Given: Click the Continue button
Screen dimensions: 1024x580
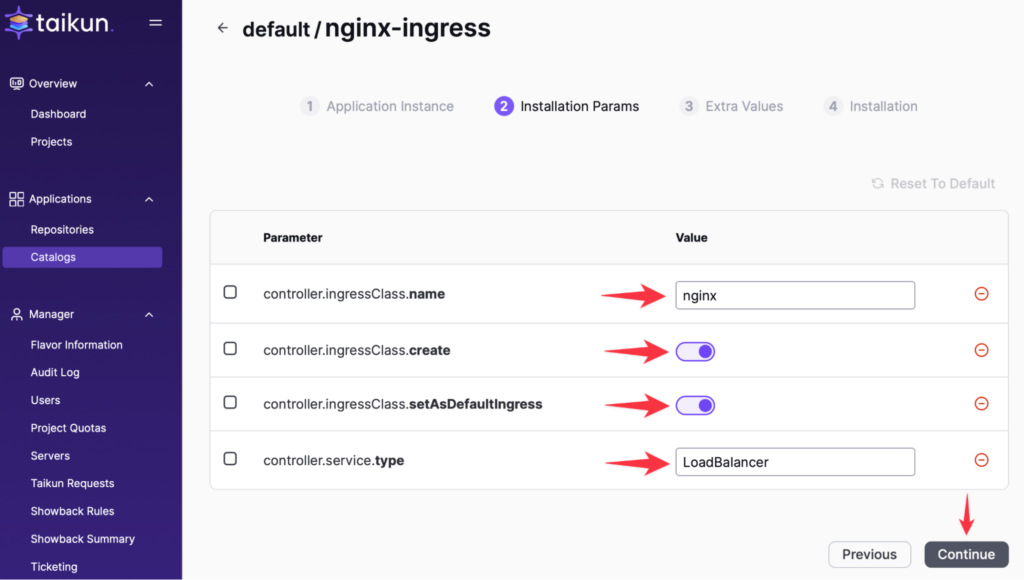Looking at the screenshot, I should click(965, 554).
